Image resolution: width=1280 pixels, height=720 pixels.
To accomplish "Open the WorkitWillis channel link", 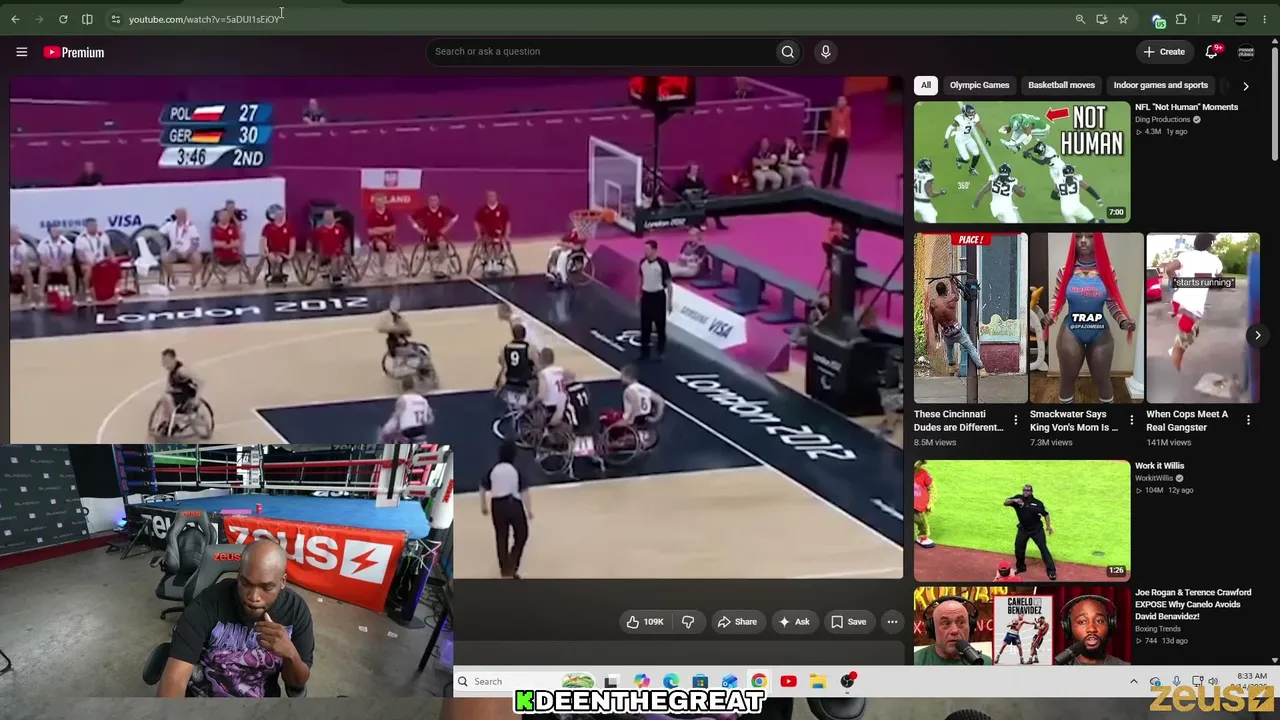I will (x=1154, y=478).
